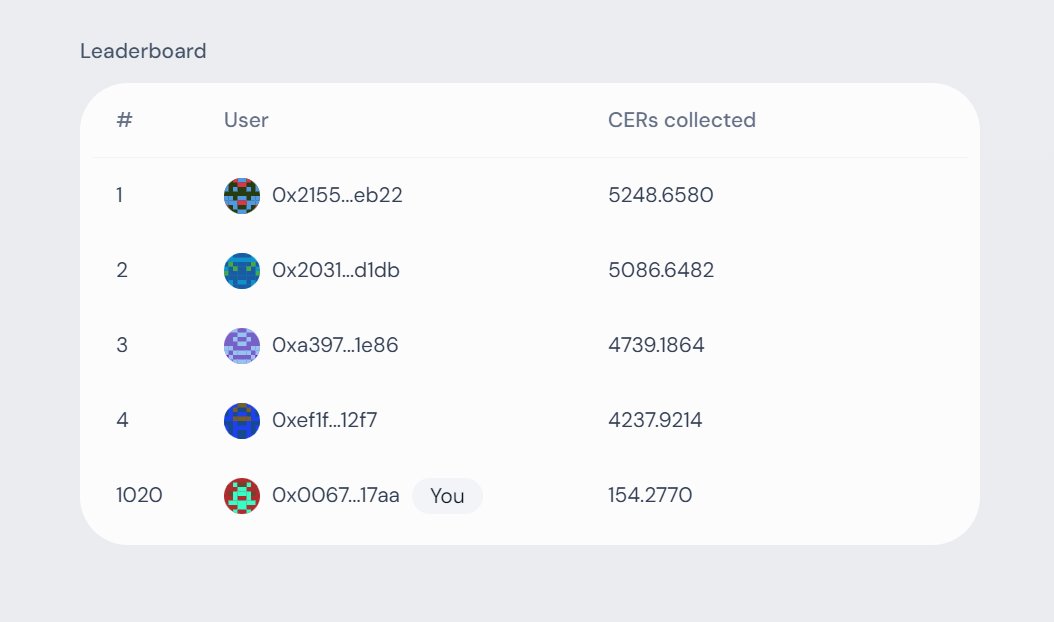
Task: Select the address 0x2155...eb22
Action: tap(337, 195)
